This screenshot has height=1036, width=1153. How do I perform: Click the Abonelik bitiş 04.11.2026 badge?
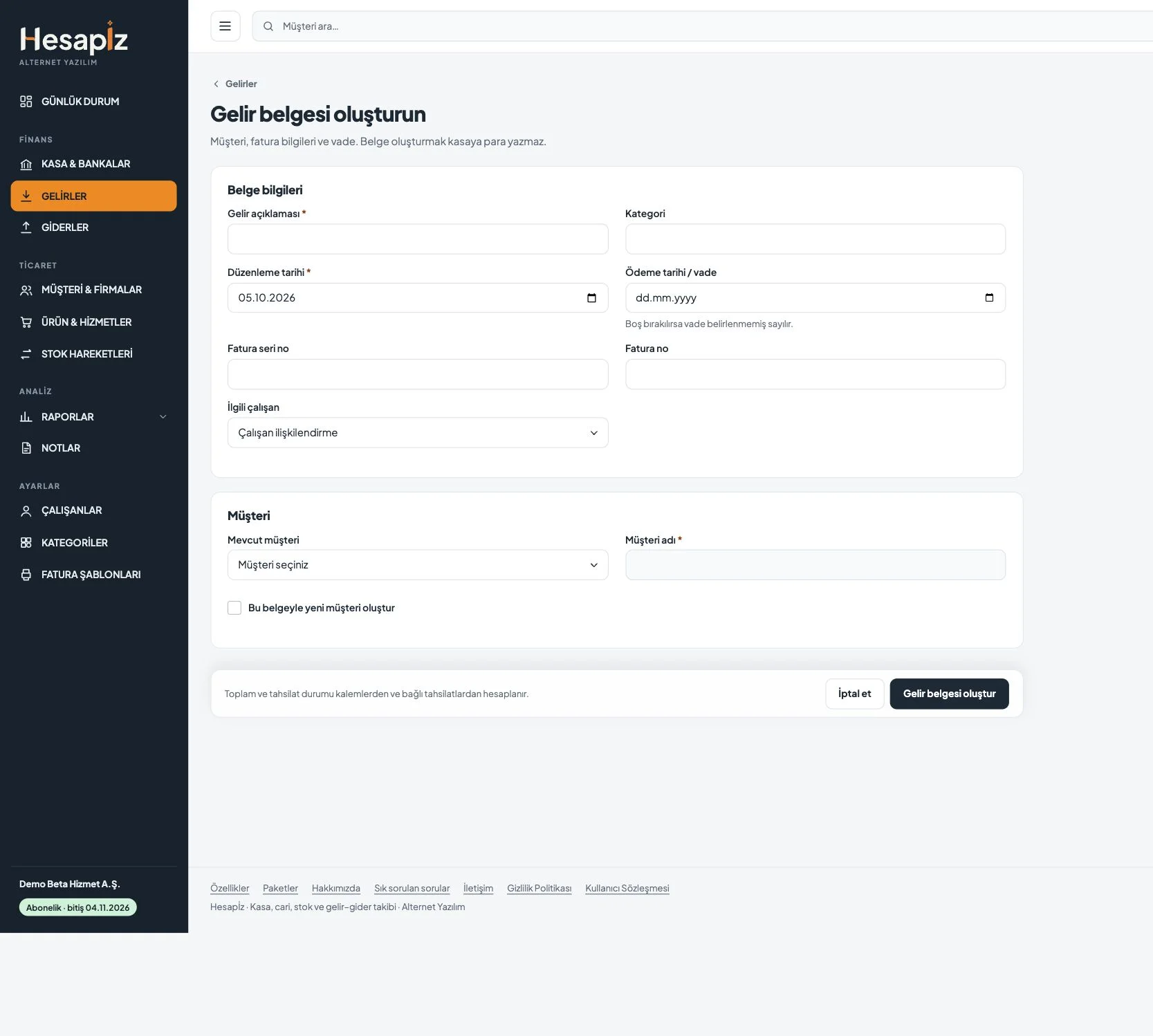point(77,907)
